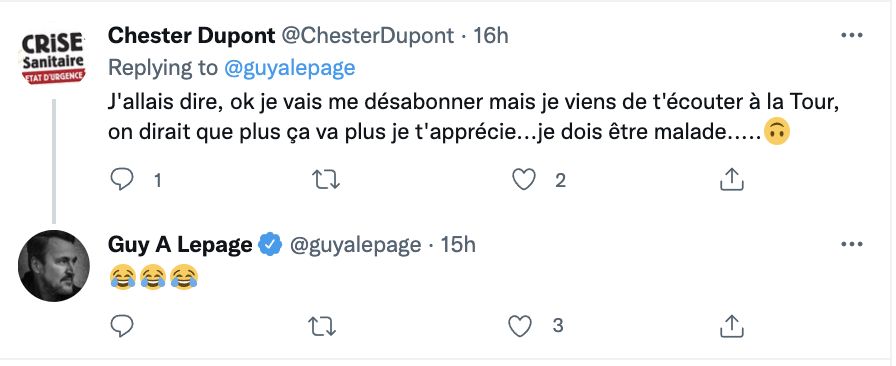
Task: Open more options on Guy A Lepage's tweet
Action: 851,245
